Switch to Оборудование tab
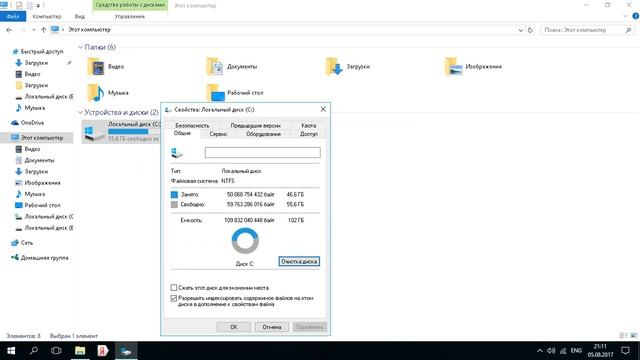 (263, 134)
